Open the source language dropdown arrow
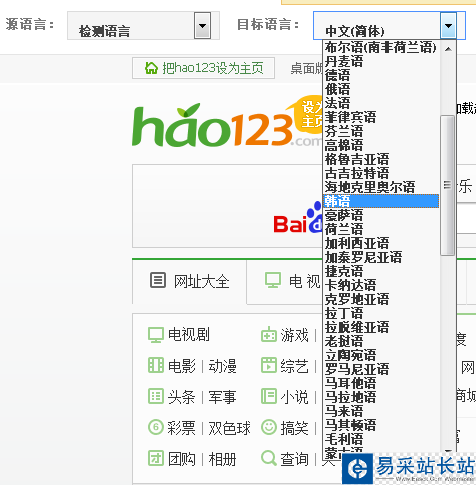This screenshot has height=485, width=476. [x=202, y=25]
